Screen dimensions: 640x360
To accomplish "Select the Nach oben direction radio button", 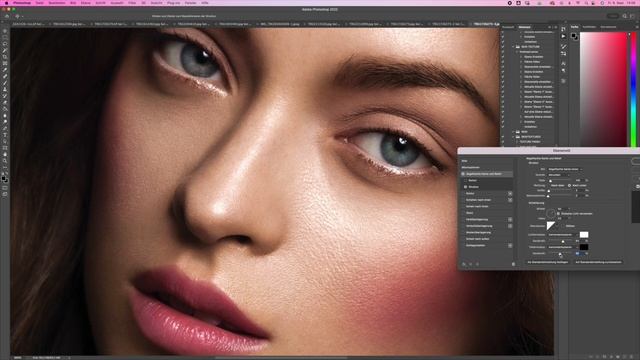I will point(548,185).
